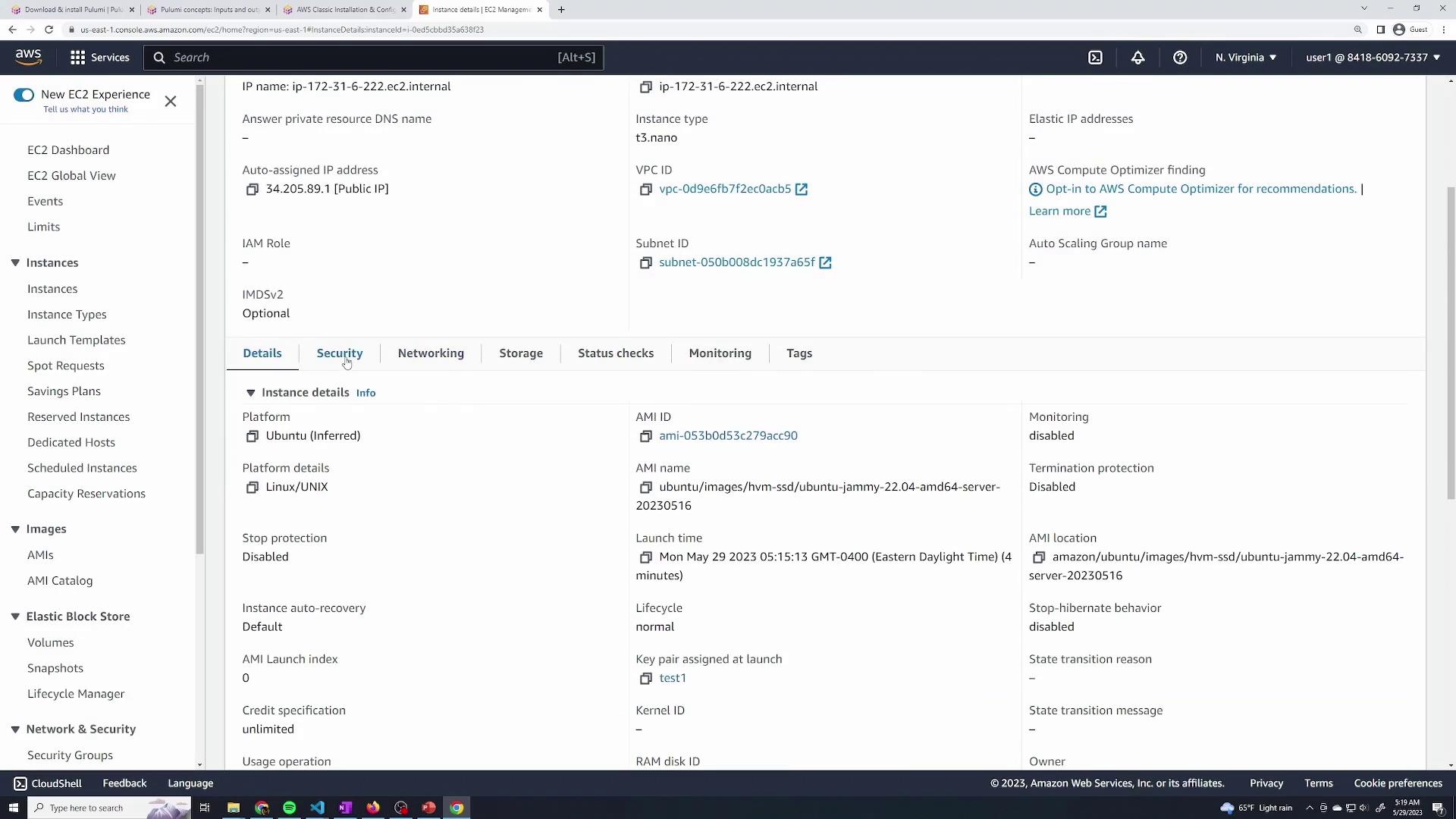Viewport: 1456px width, 819px height.
Task: Open the notifications bell icon
Action: pyautogui.click(x=1137, y=58)
